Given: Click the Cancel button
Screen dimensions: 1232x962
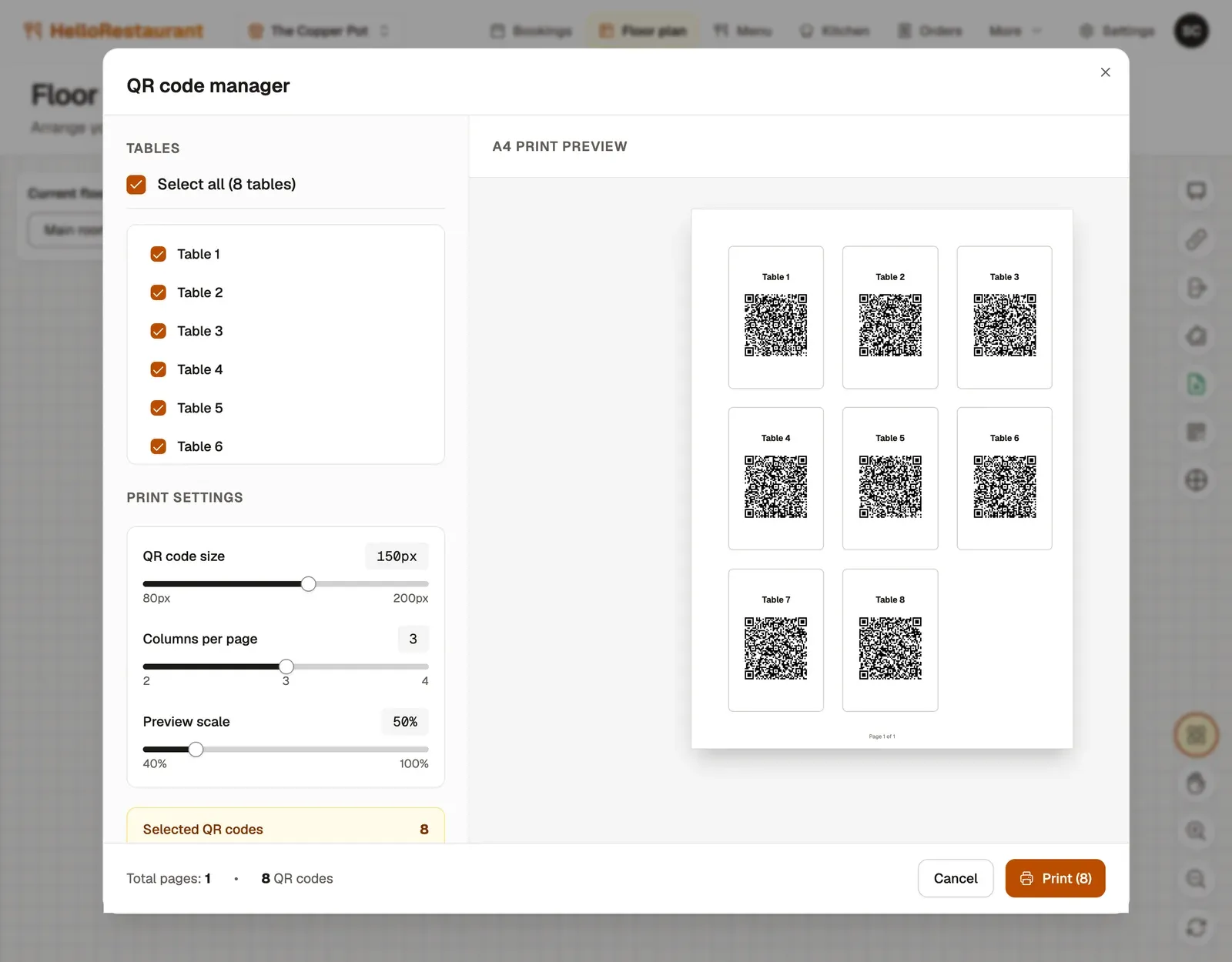Looking at the screenshot, I should (x=956, y=878).
